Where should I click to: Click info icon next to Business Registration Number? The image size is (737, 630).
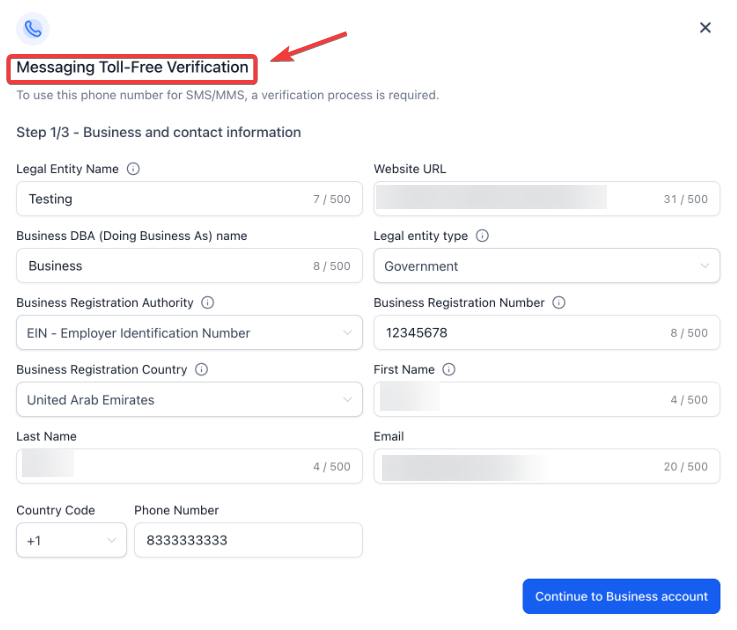pyautogui.click(x=559, y=303)
